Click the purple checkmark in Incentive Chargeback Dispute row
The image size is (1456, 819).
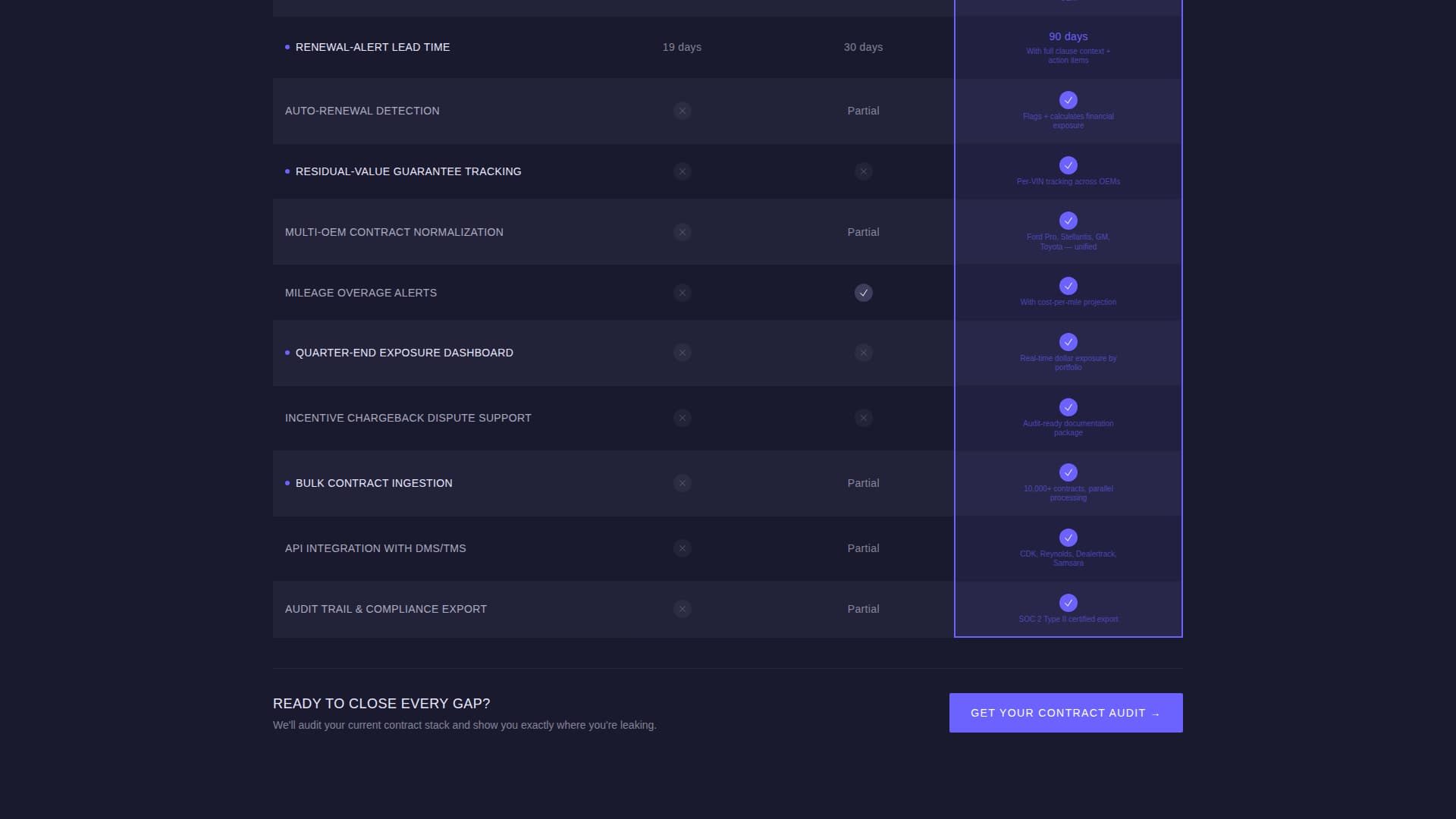(1068, 407)
